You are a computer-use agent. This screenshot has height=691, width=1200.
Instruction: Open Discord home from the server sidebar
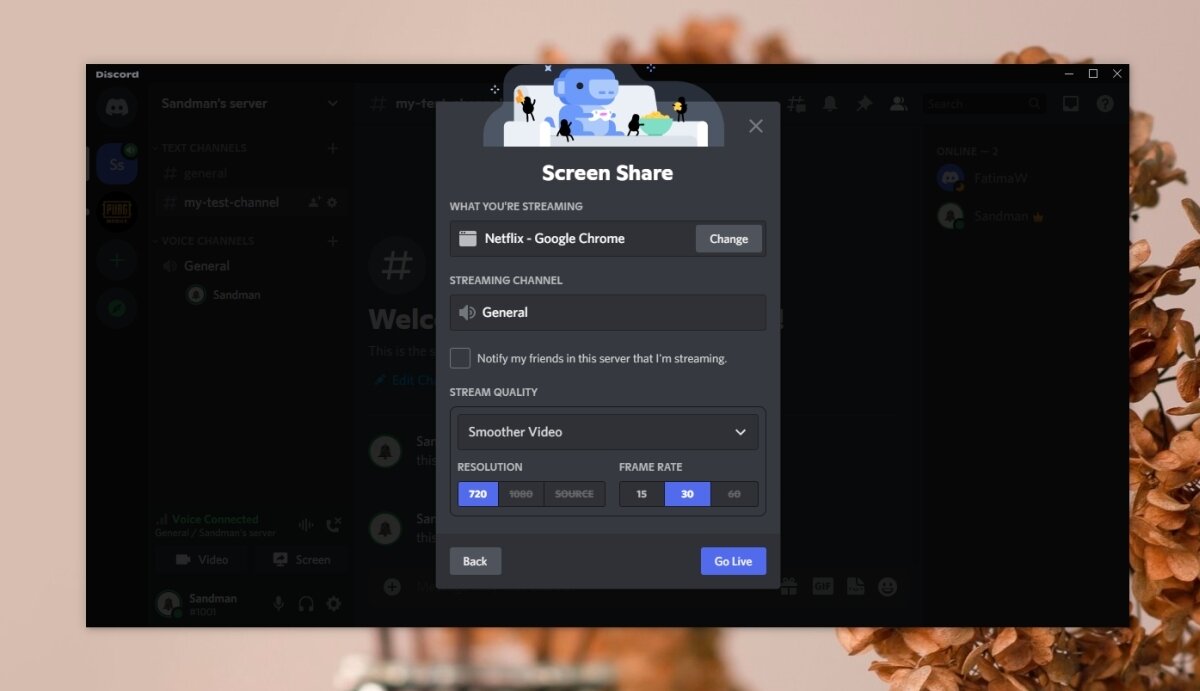(117, 107)
